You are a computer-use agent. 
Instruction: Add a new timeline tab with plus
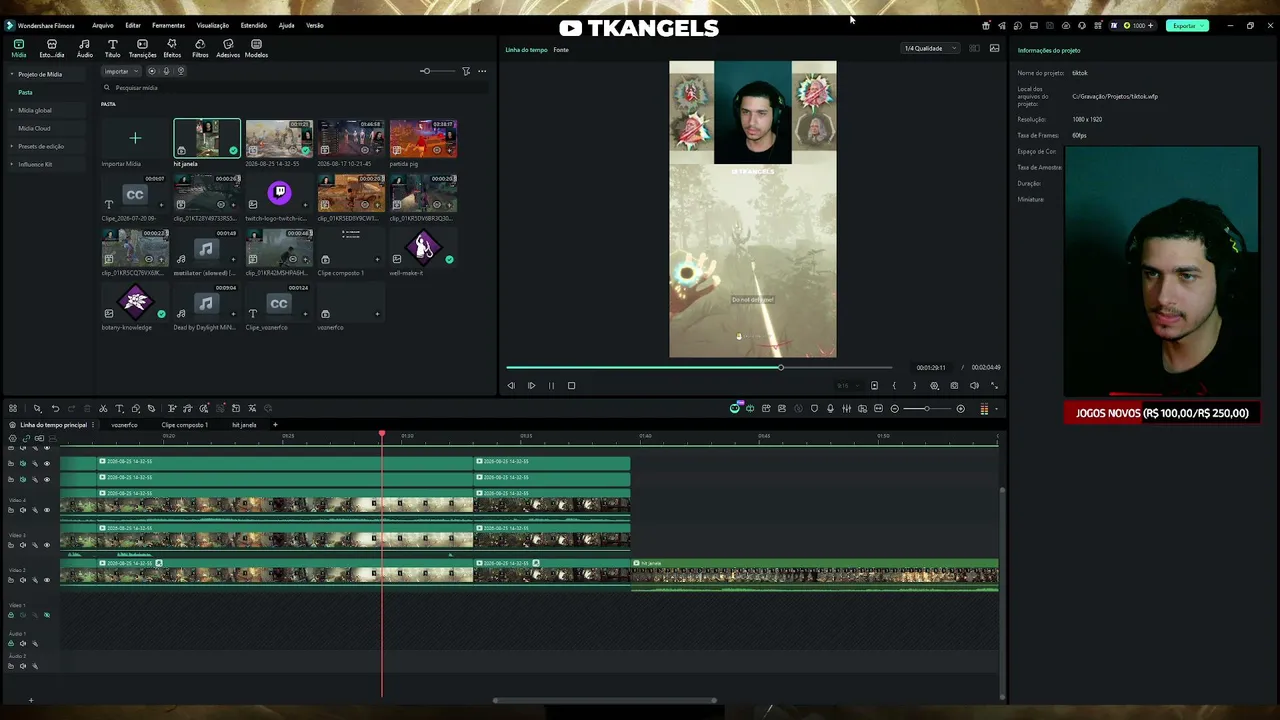click(275, 425)
